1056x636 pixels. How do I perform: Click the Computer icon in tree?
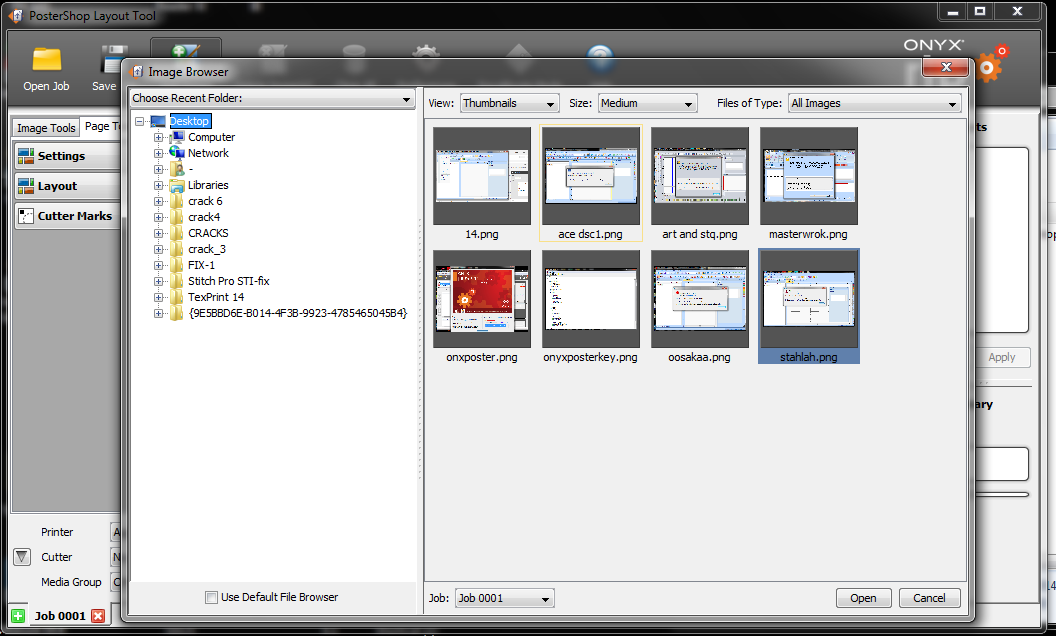pos(177,137)
